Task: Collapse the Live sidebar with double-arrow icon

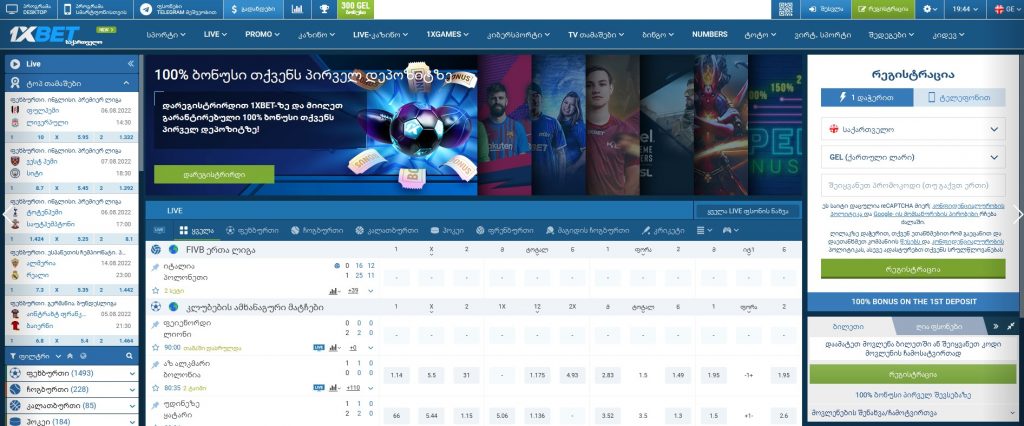Action: 130,63
